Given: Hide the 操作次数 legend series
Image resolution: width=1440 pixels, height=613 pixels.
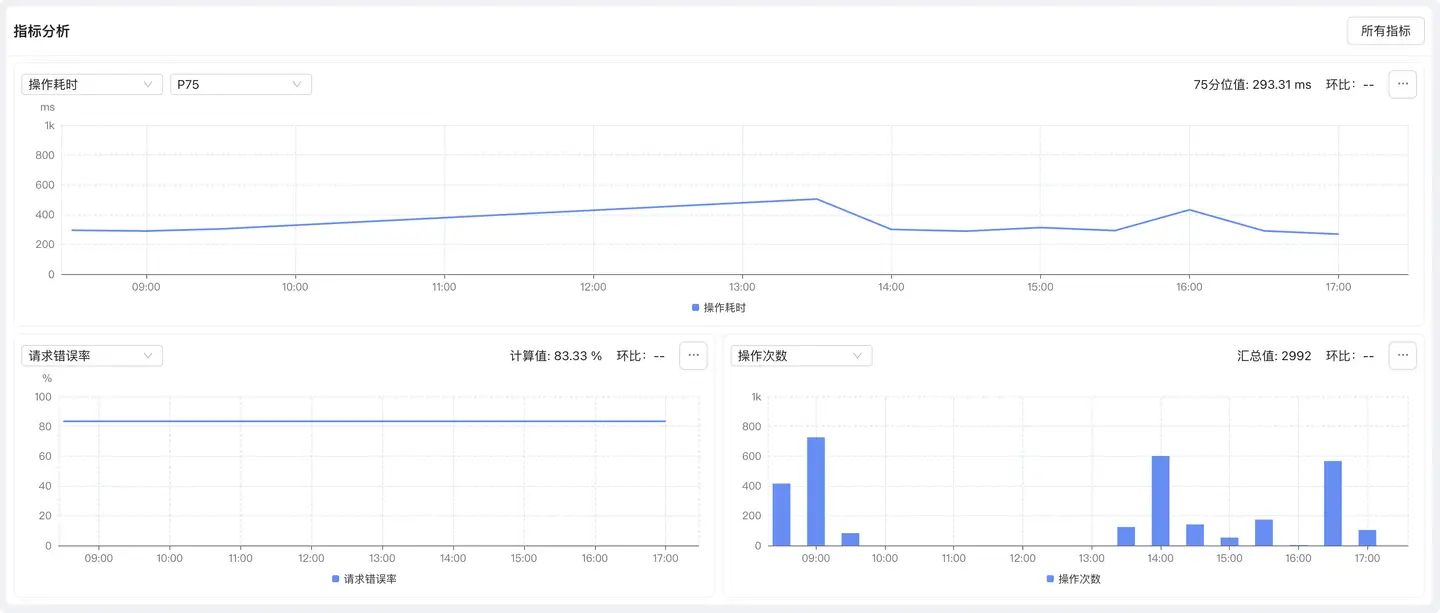Looking at the screenshot, I should click(1073, 579).
